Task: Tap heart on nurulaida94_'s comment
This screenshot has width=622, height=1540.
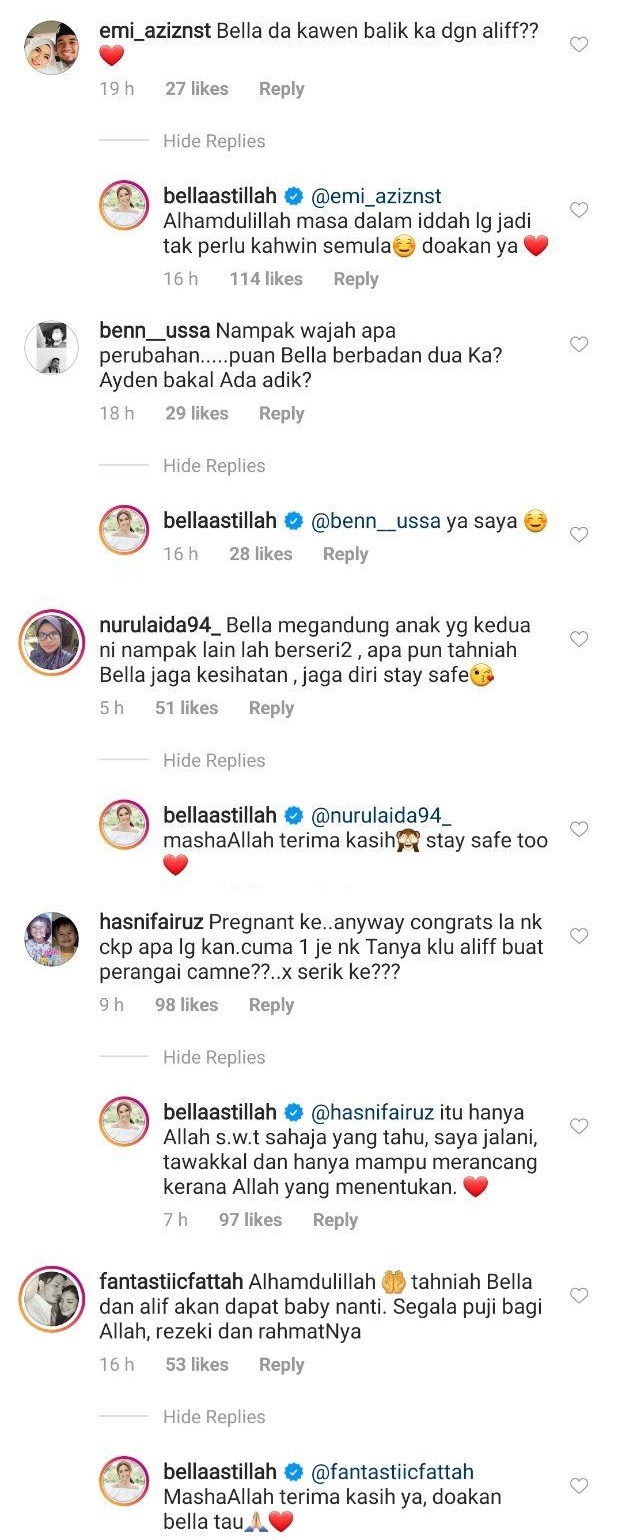Action: pyautogui.click(x=578, y=639)
